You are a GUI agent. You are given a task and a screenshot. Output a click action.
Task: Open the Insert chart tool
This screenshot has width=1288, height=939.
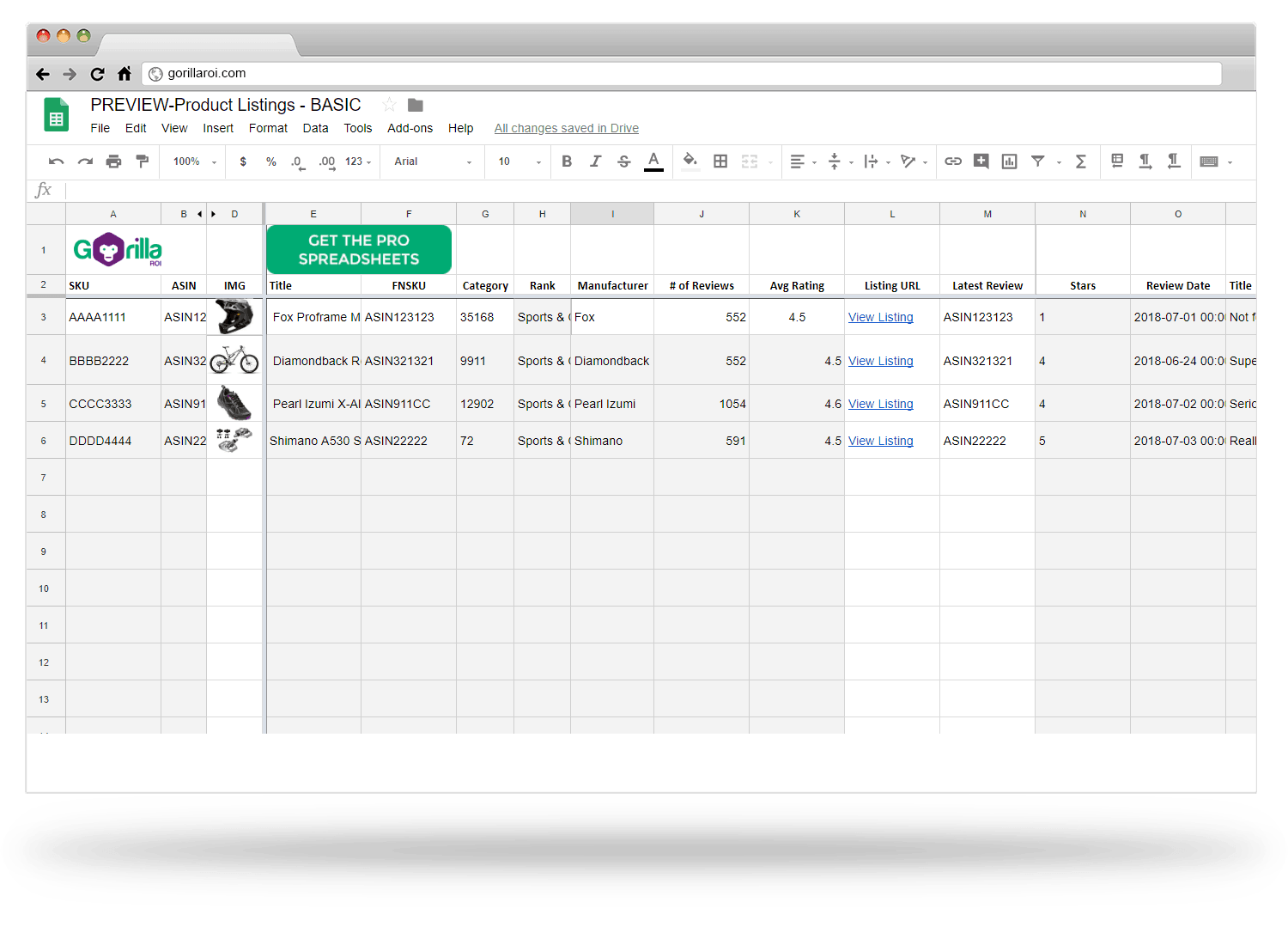pyautogui.click(x=1009, y=162)
